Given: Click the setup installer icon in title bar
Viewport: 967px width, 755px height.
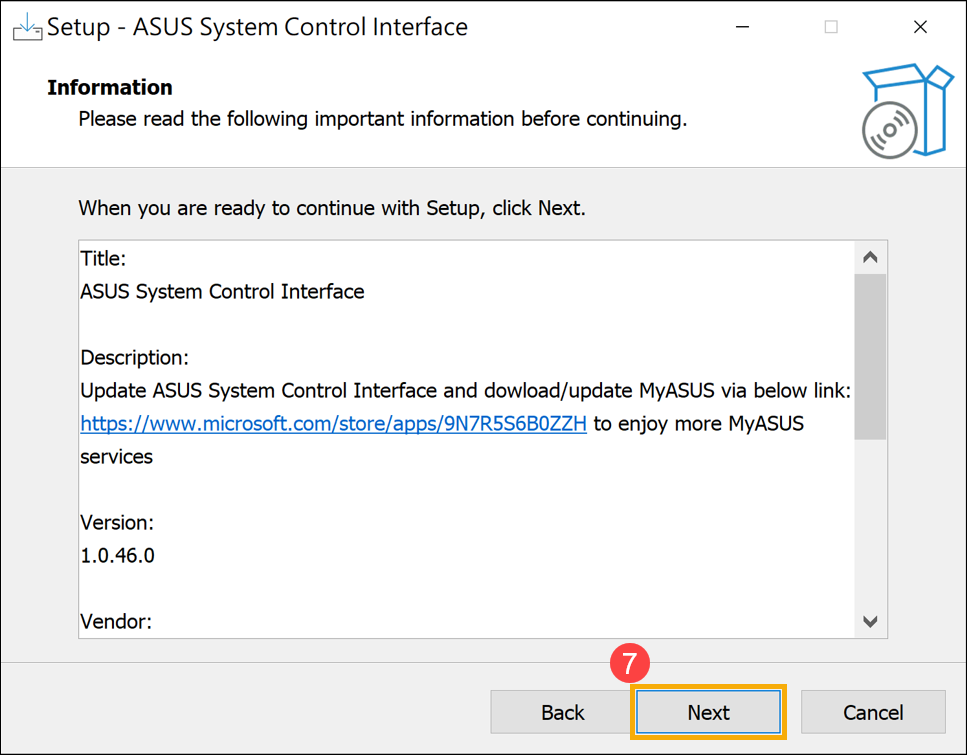Looking at the screenshot, I should [27, 28].
